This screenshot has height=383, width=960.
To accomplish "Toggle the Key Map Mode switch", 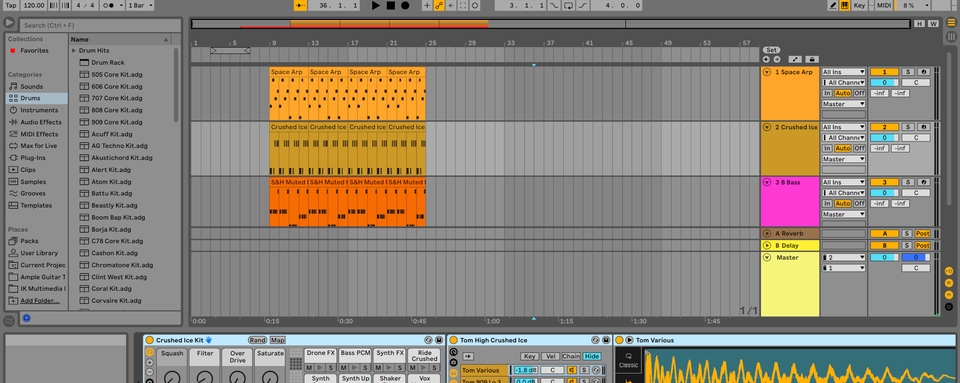I will (x=860, y=6).
